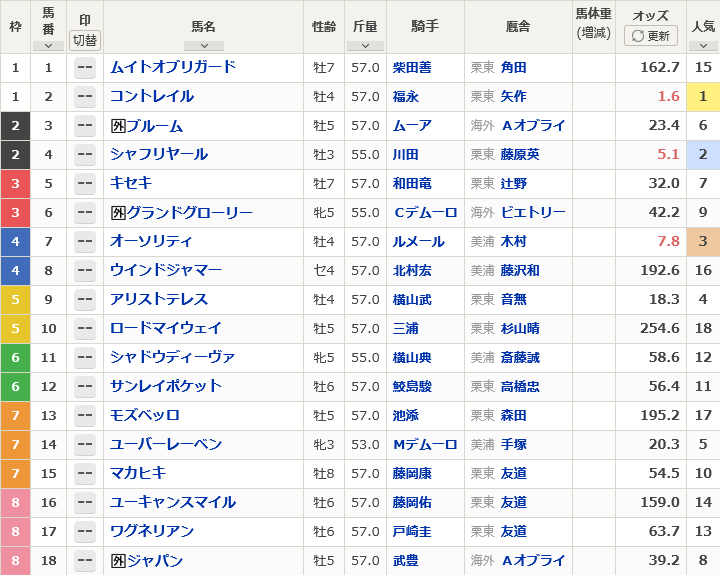720x575 pixels.
Task: Open mark selector for シャフリヤール
Action: click(x=85, y=155)
